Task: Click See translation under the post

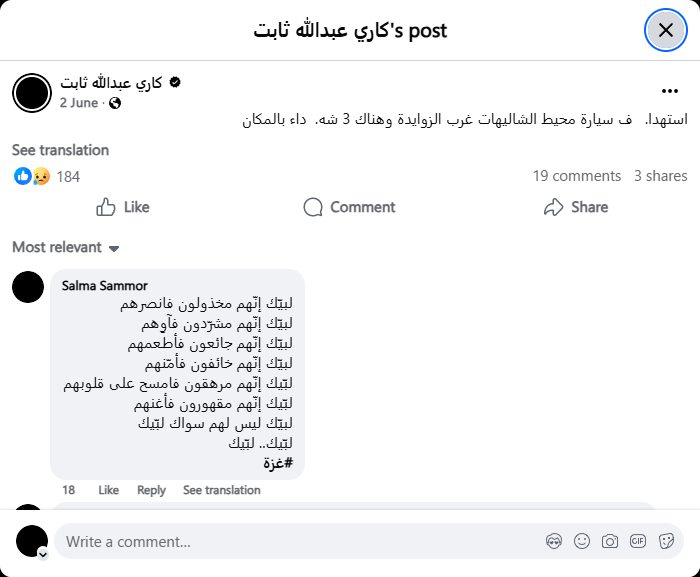Action: click(60, 150)
